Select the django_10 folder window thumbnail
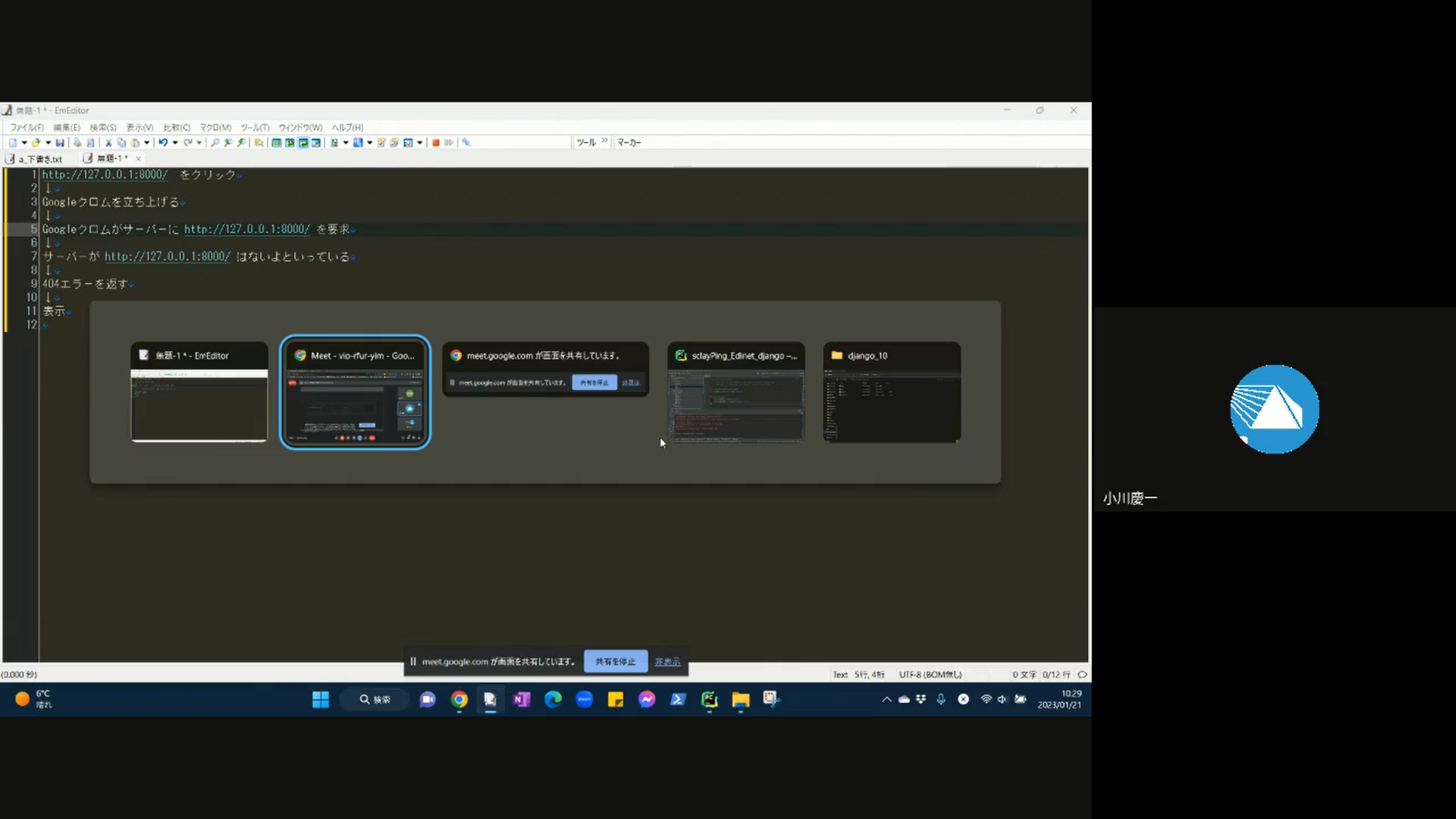 [892, 393]
